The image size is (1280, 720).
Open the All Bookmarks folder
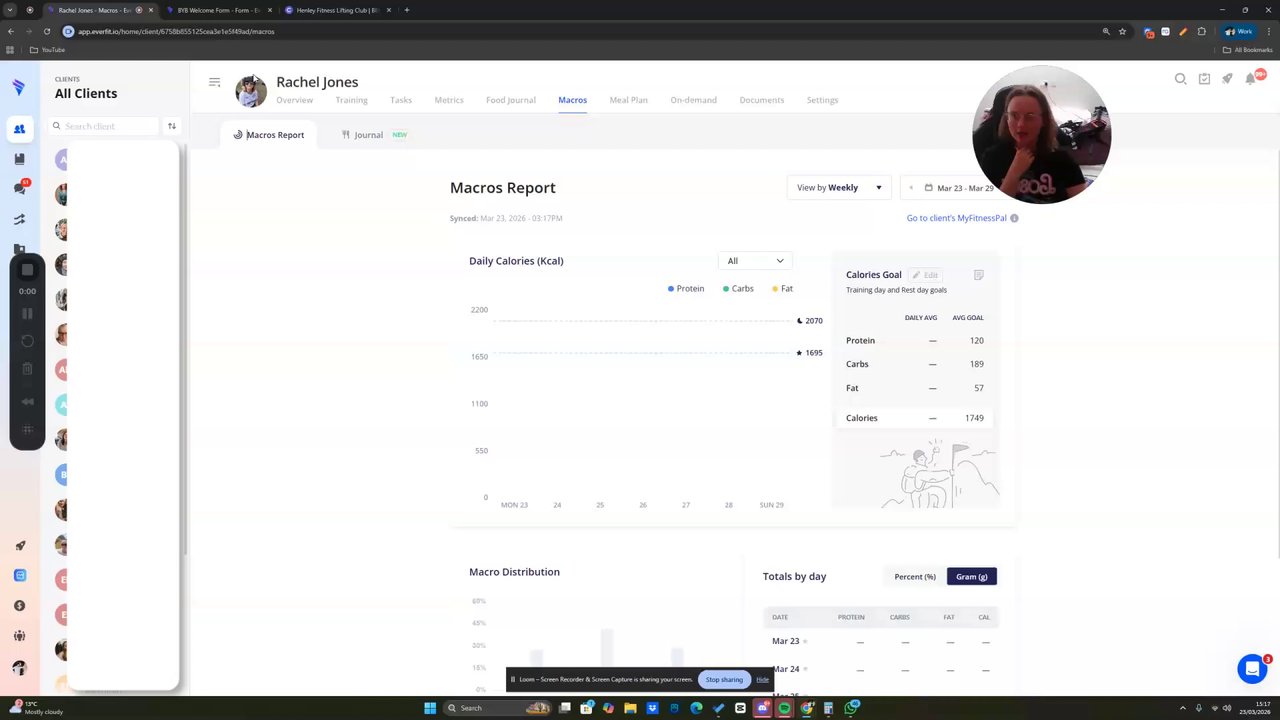point(1247,50)
